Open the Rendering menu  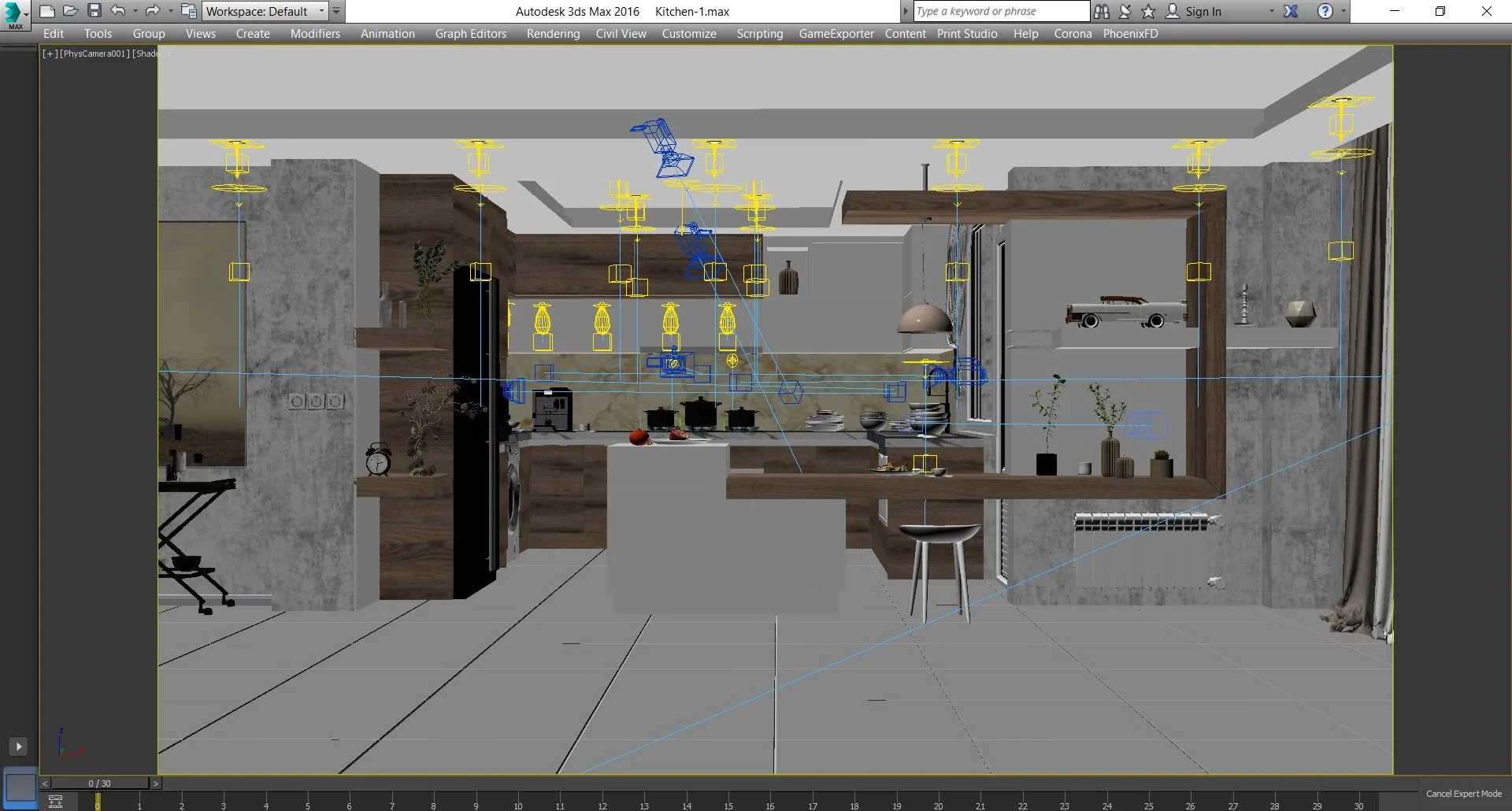[553, 33]
